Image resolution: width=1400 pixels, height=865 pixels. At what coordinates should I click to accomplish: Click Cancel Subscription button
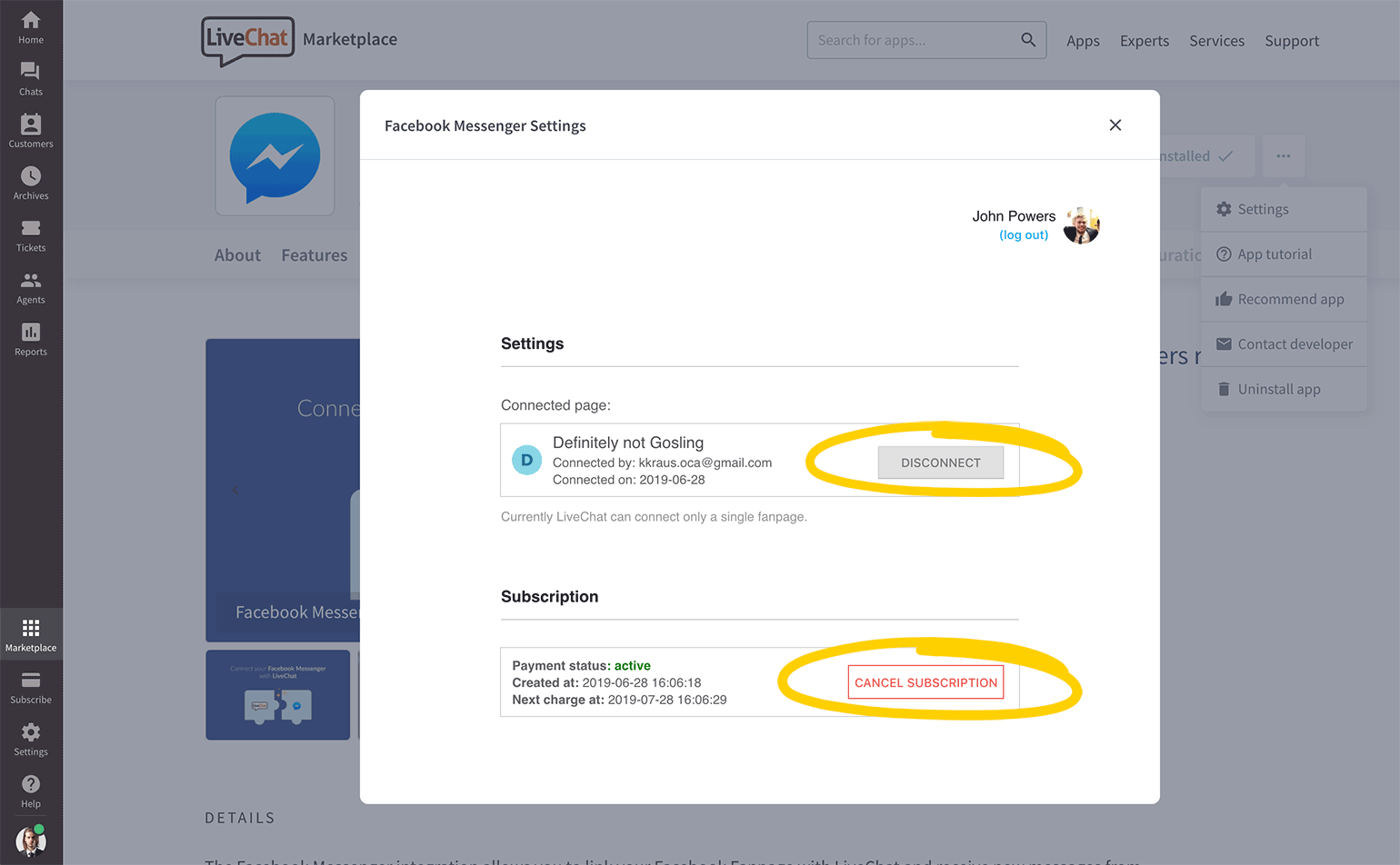[x=925, y=682]
